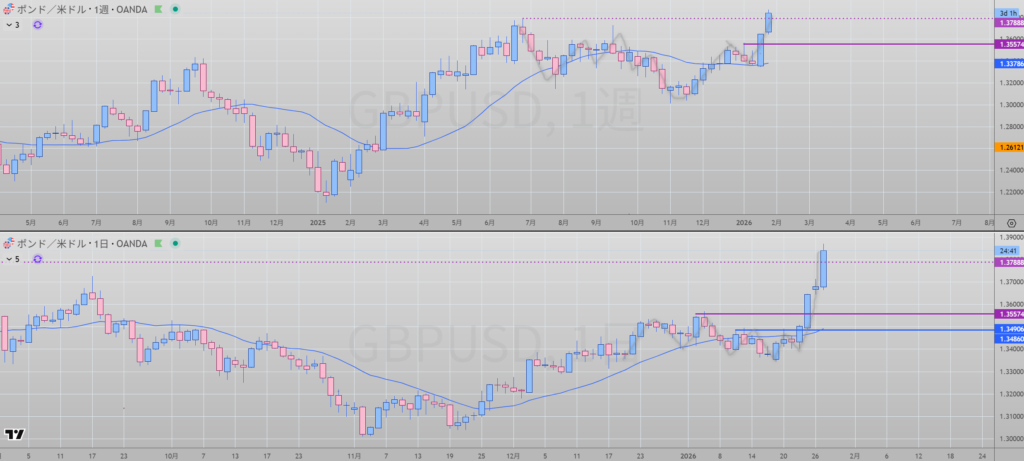Click the green flag icon on the weekly chart title
This screenshot has height=461, width=1024.
158,9
